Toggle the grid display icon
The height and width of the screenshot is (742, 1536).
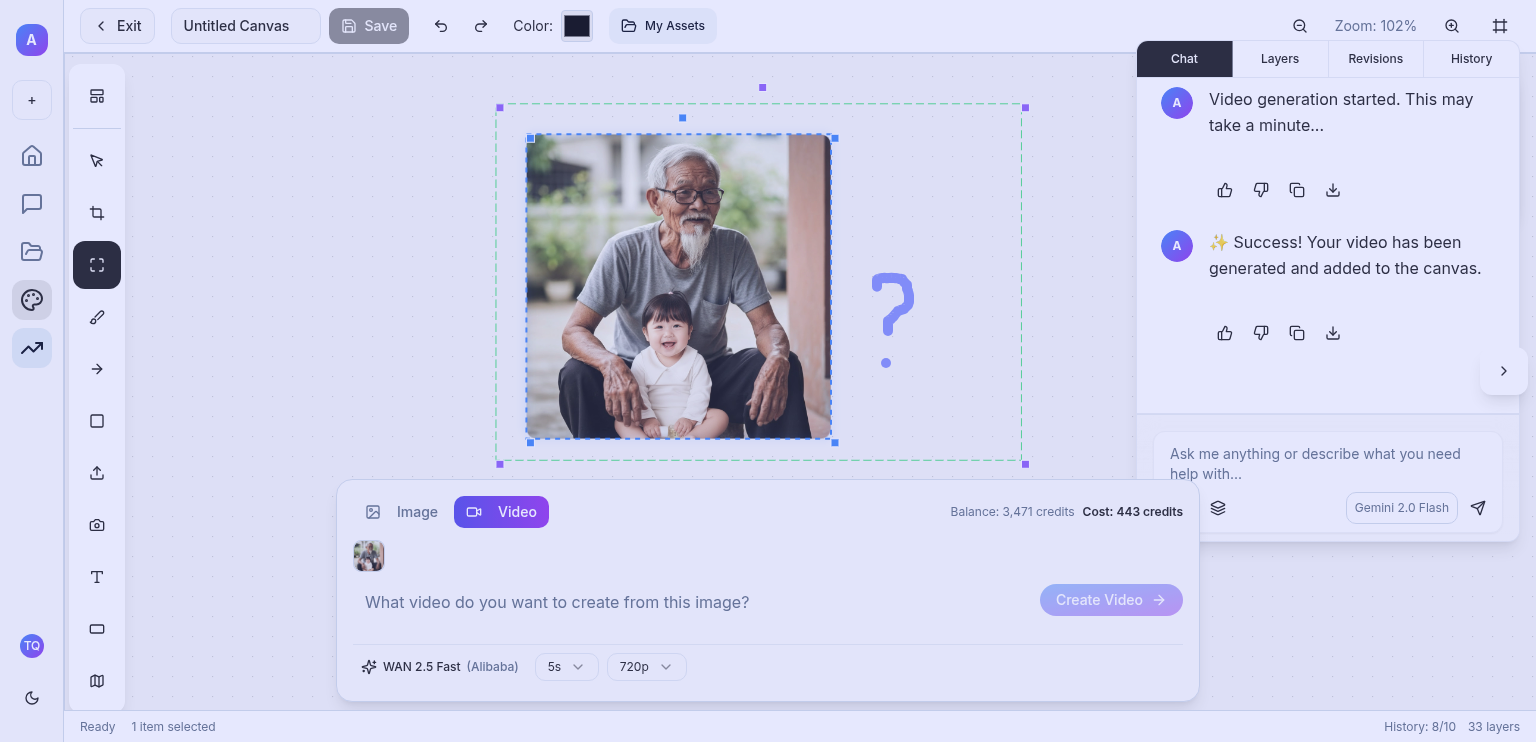coord(1500,26)
